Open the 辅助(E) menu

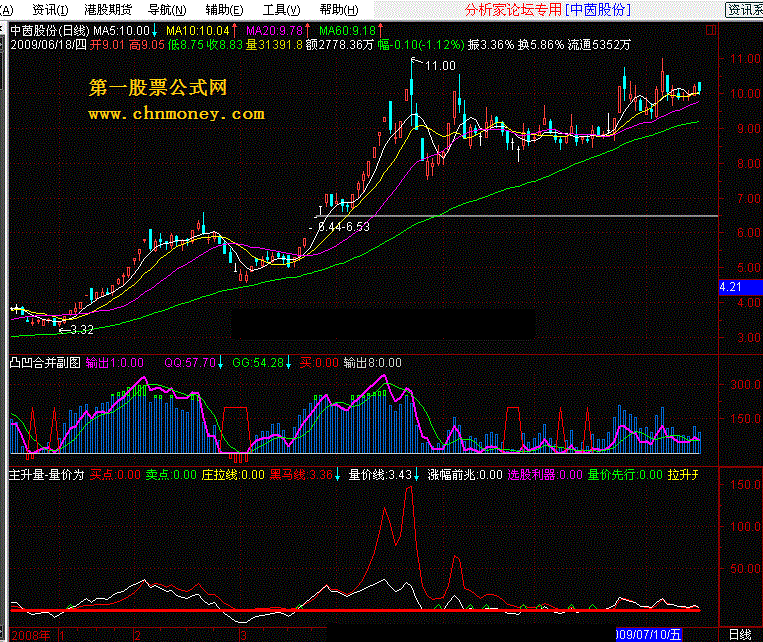click(224, 10)
